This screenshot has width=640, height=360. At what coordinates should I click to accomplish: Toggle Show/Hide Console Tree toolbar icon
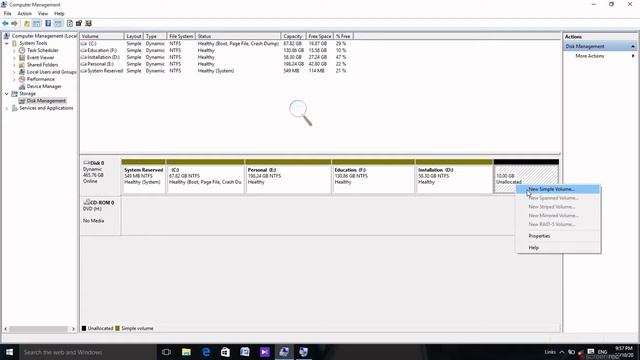(x=37, y=23)
